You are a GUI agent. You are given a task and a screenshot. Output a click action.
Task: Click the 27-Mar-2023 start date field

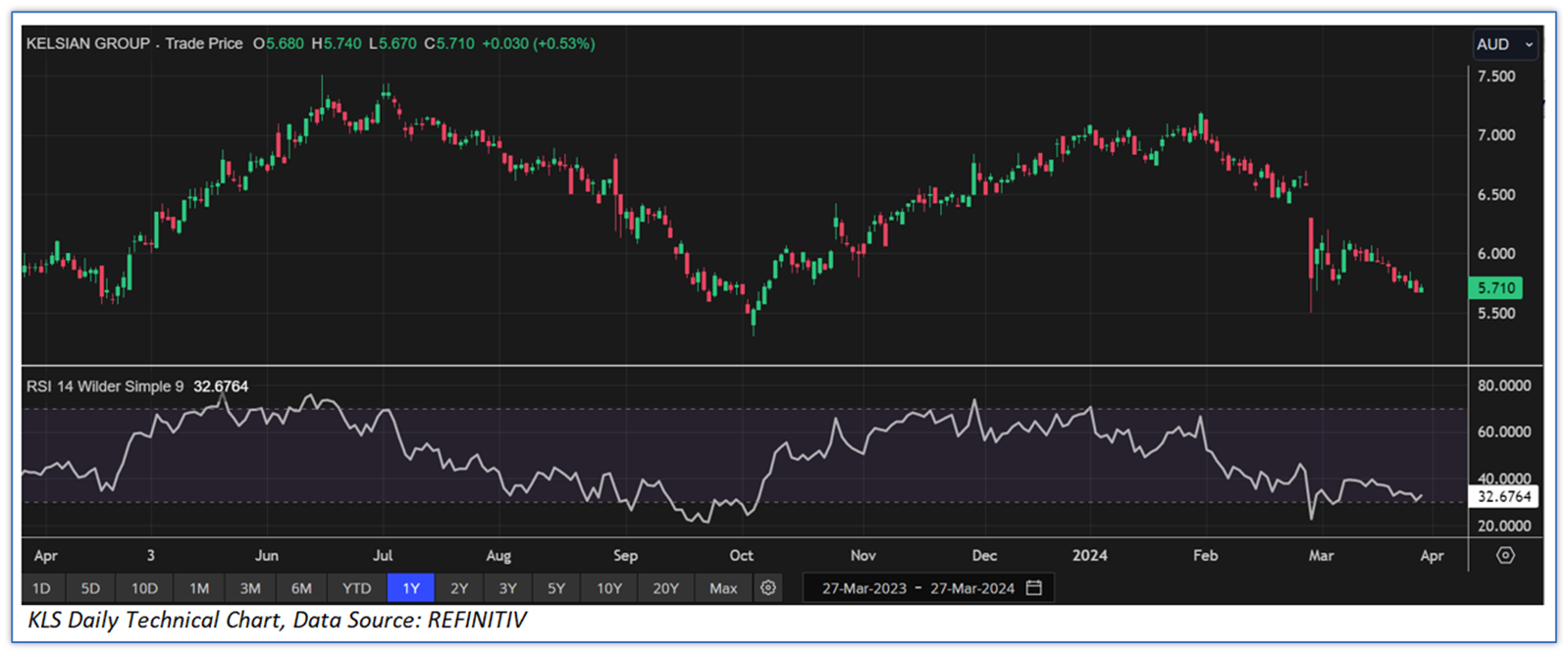click(x=864, y=588)
